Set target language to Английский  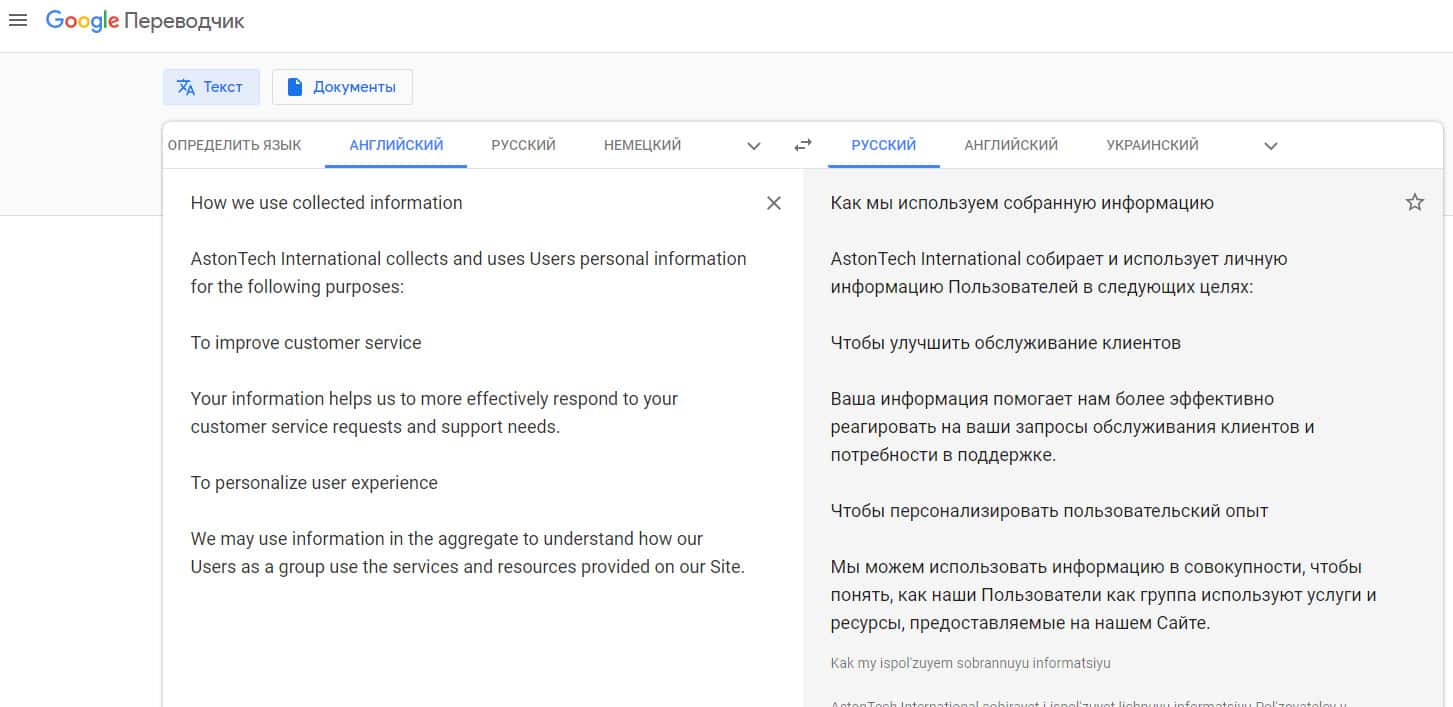[x=1011, y=145]
